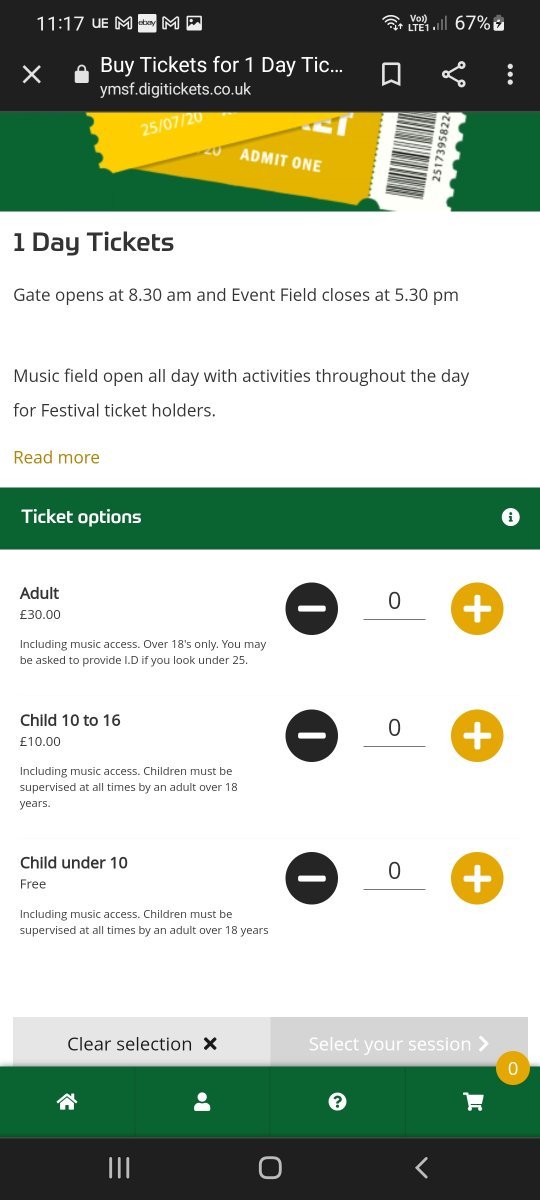The image size is (540, 1200).
Task: Open the account profile icon
Action: 202,1101
